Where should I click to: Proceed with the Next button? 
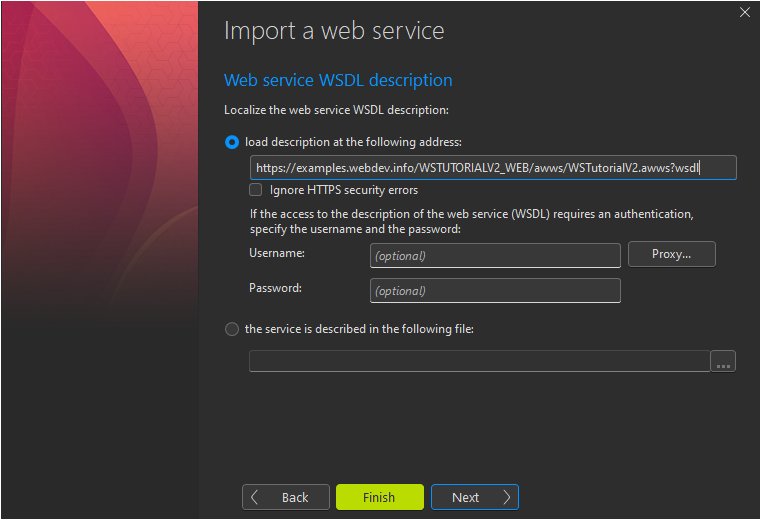click(x=475, y=497)
